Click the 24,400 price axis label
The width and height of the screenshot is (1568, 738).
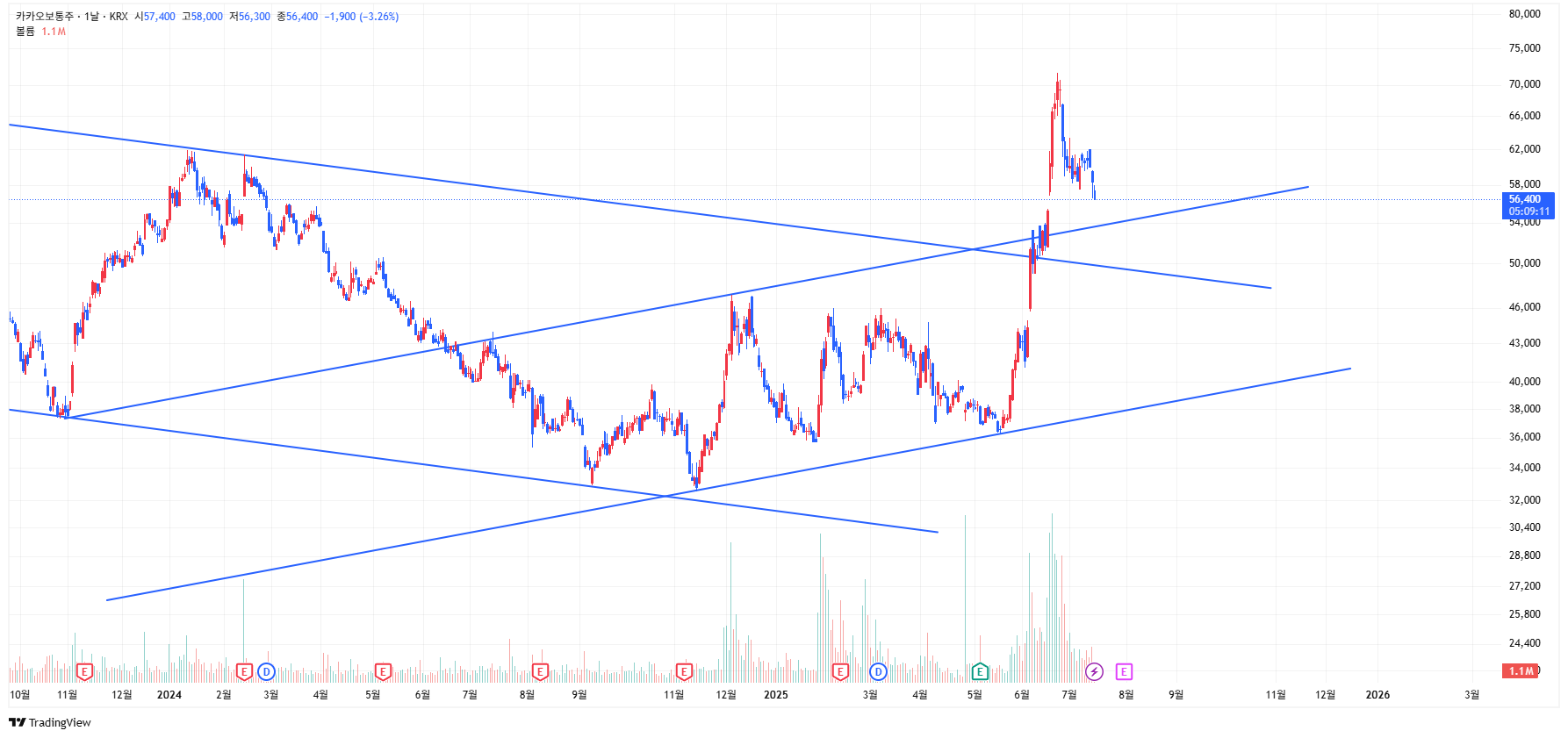[1525, 643]
